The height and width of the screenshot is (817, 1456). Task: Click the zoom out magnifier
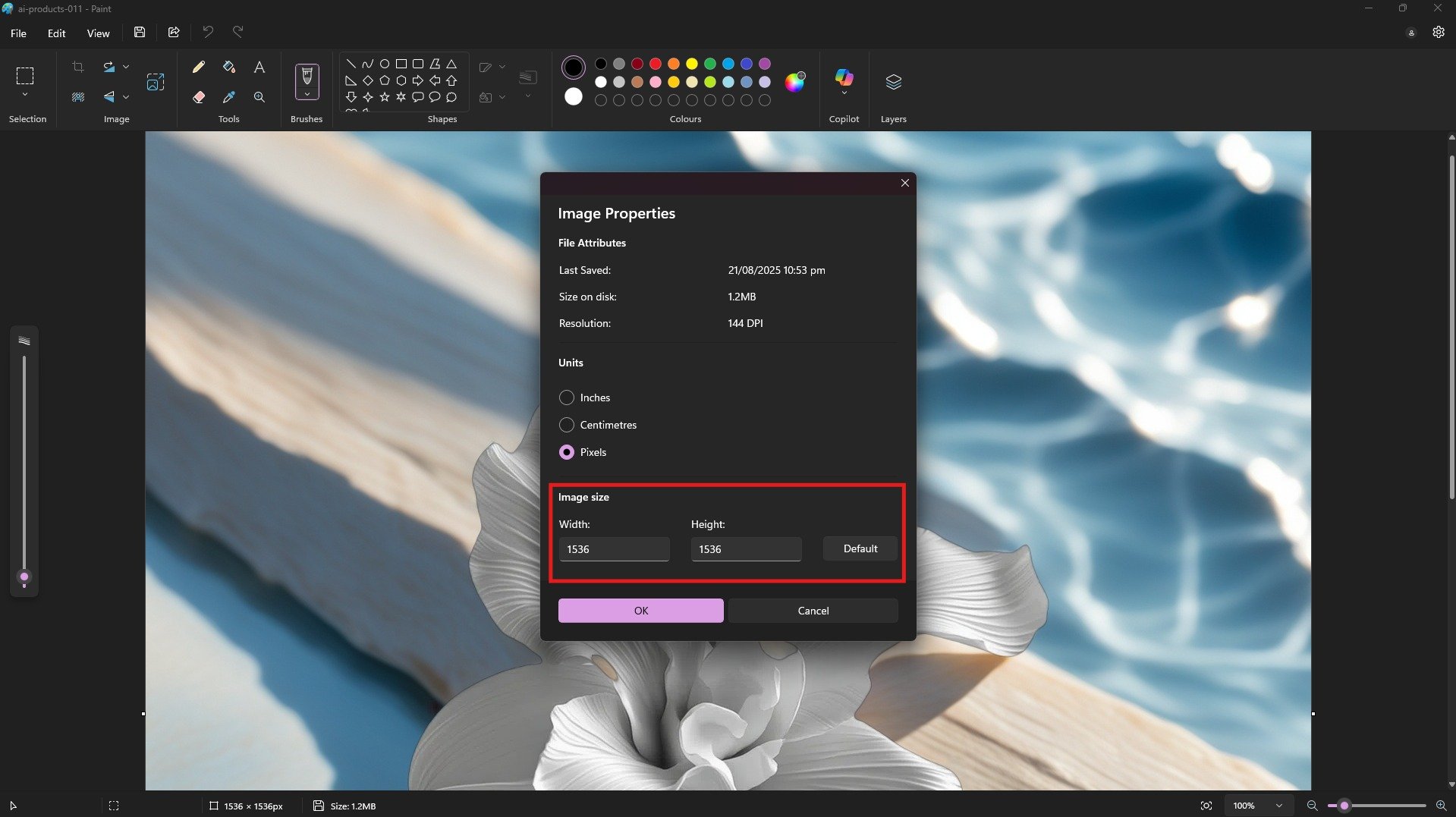[x=1312, y=806]
